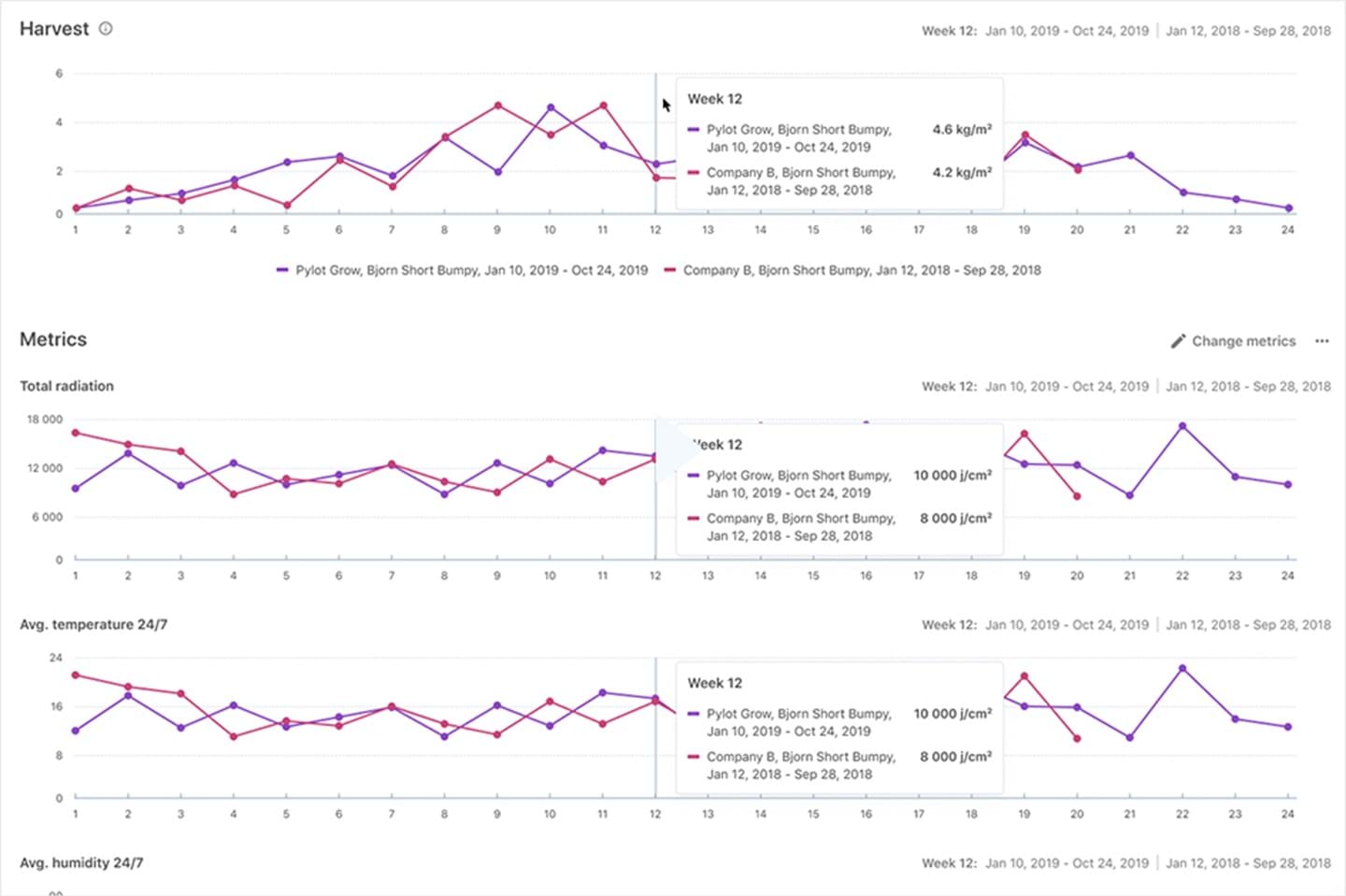Click week 10 purple peak in Harvest chart

[551, 107]
